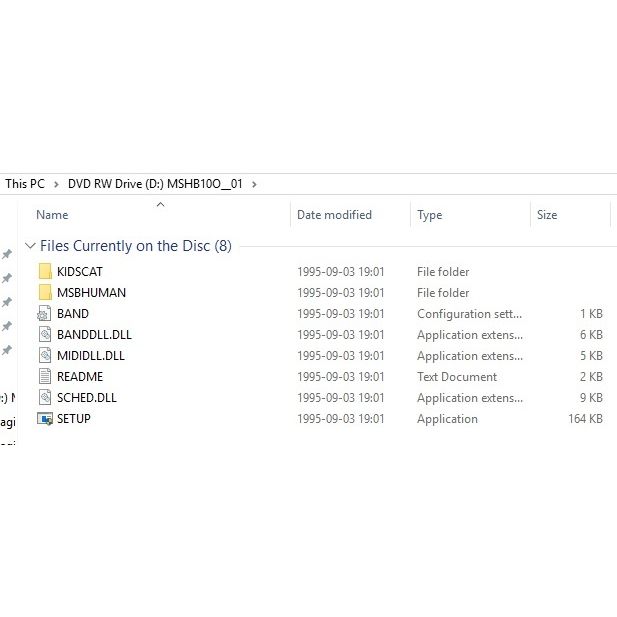Sort by the Name column header
Image resolution: width=617 pixels, height=617 pixels.
[52, 215]
